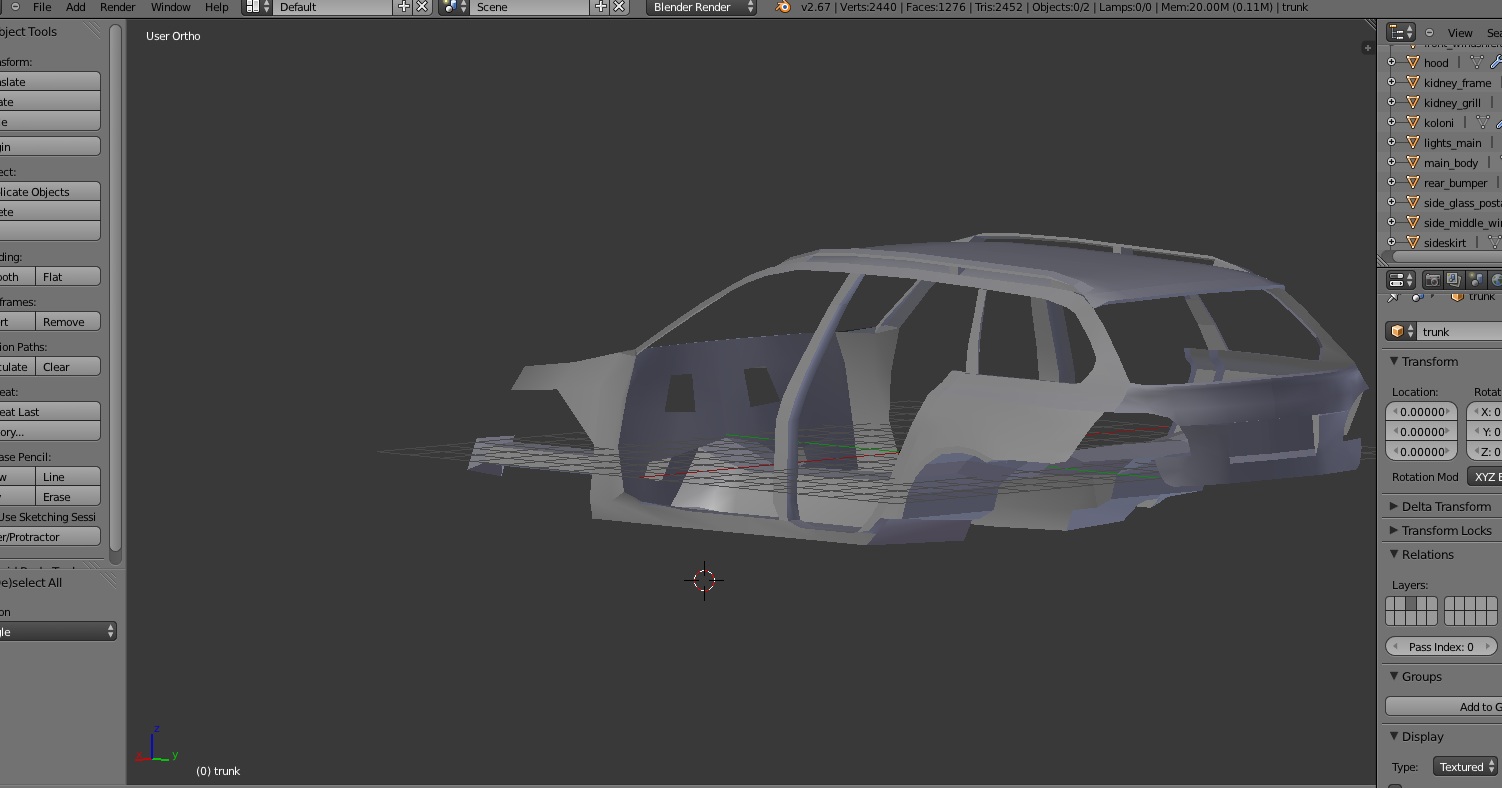Click the Blender logo in info header
The image size is (1502, 788).
[783, 7]
